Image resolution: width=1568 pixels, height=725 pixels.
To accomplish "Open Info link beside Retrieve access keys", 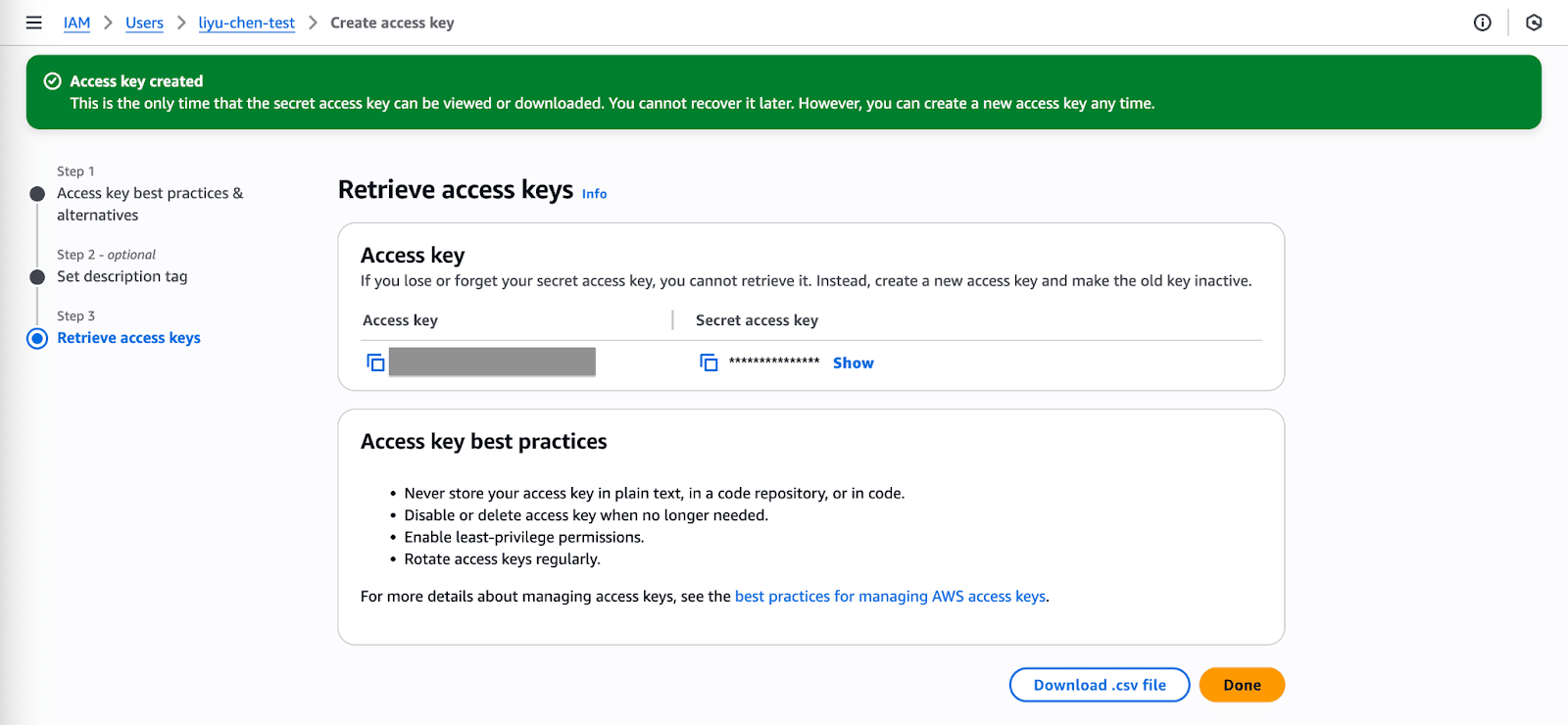I will point(594,194).
